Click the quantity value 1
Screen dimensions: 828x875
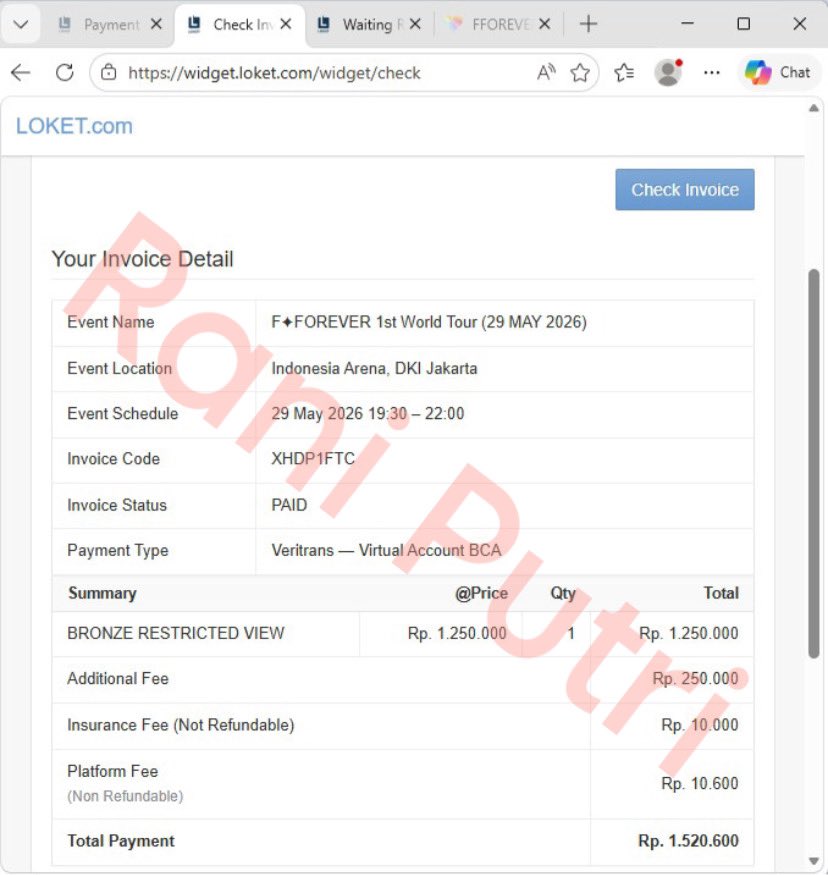[x=570, y=633]
